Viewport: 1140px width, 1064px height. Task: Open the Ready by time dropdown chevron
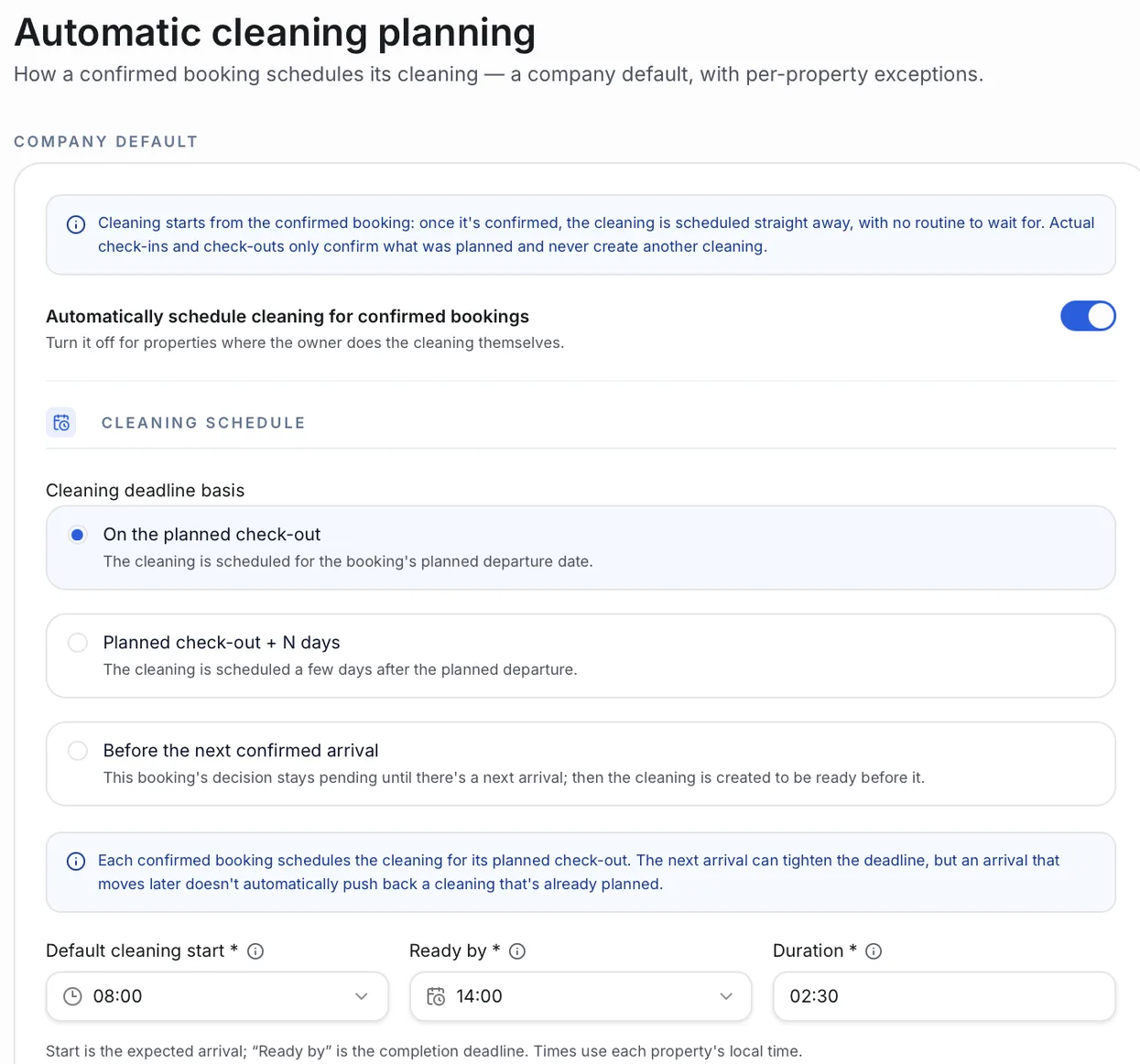pyautogui.click(x=726, y=996)
